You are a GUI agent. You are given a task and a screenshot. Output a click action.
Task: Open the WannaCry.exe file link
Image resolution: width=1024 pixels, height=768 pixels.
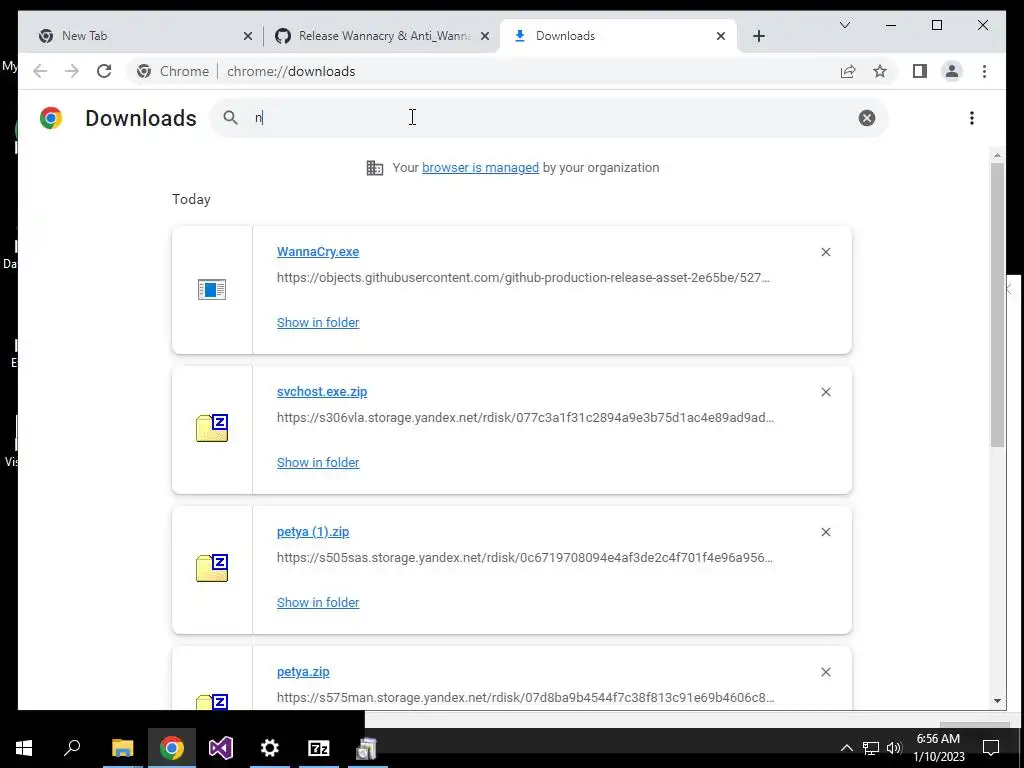click(x=318, y=251)
